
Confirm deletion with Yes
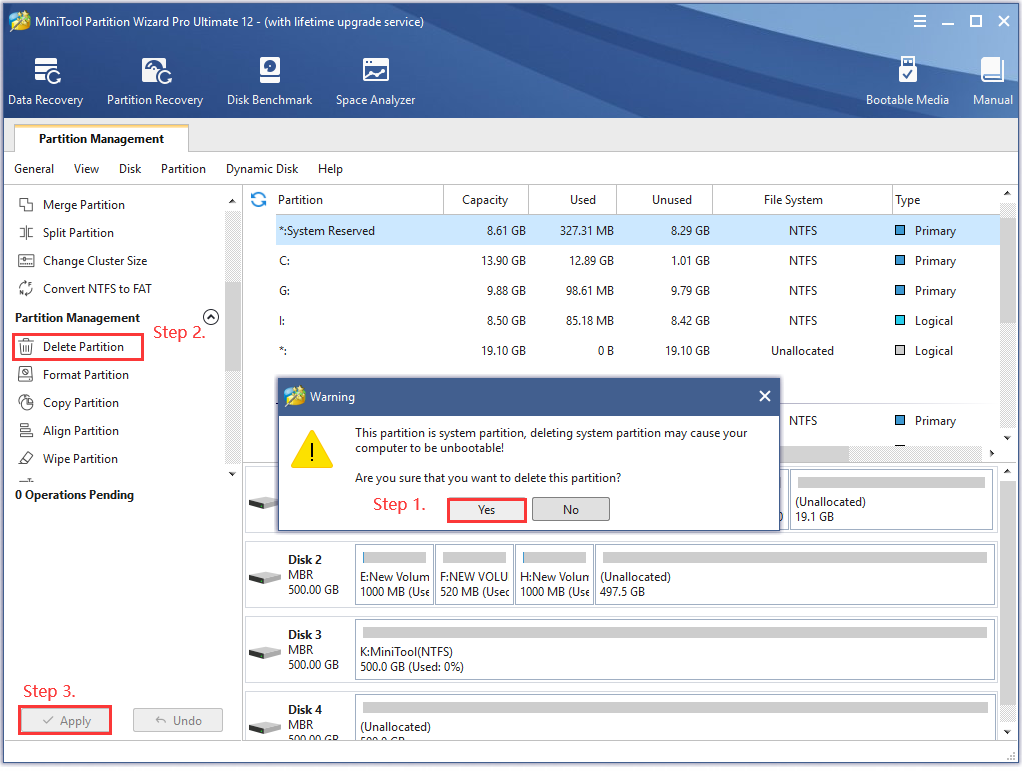coord(487,512)
